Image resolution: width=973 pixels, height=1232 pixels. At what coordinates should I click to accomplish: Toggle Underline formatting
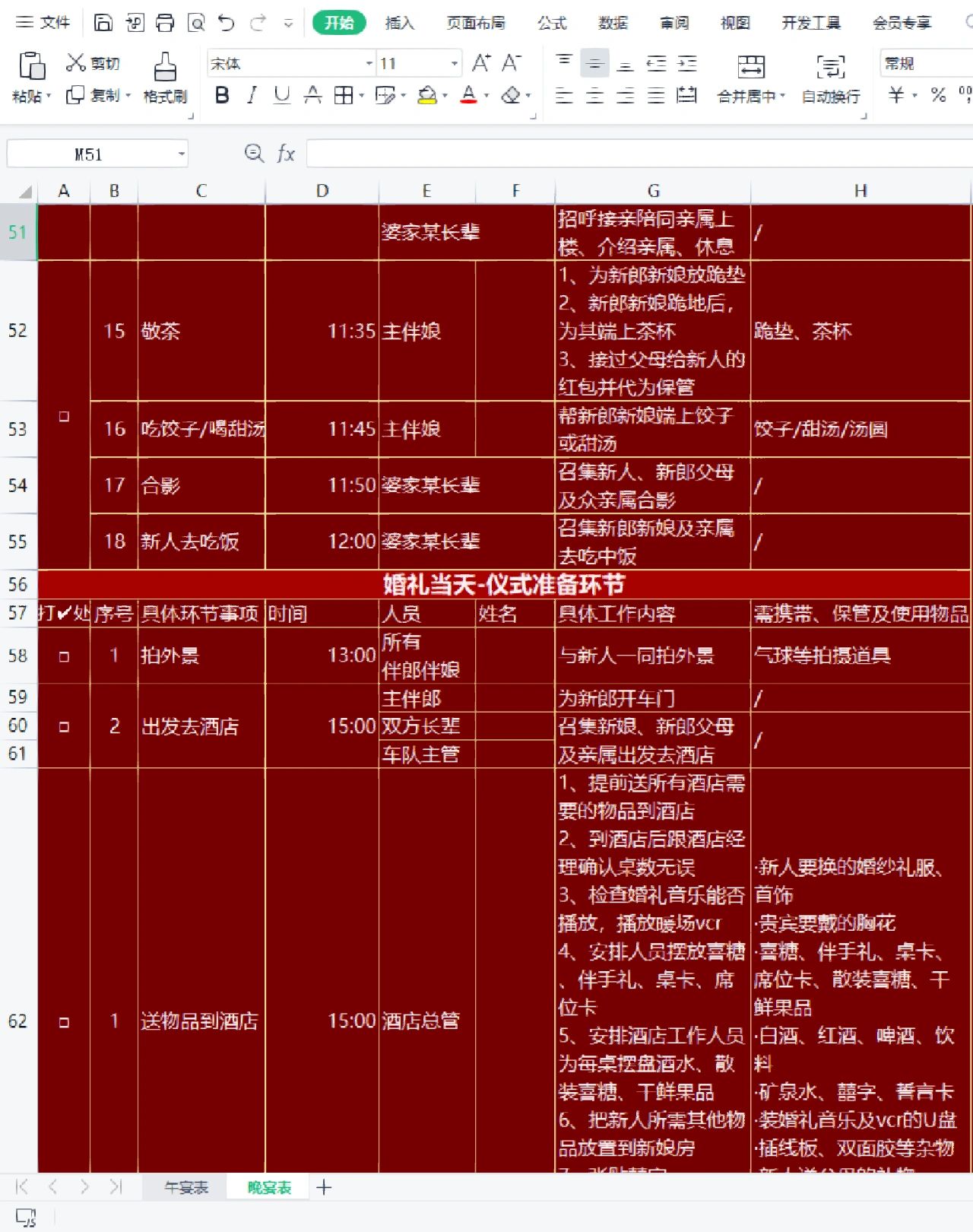282,96
